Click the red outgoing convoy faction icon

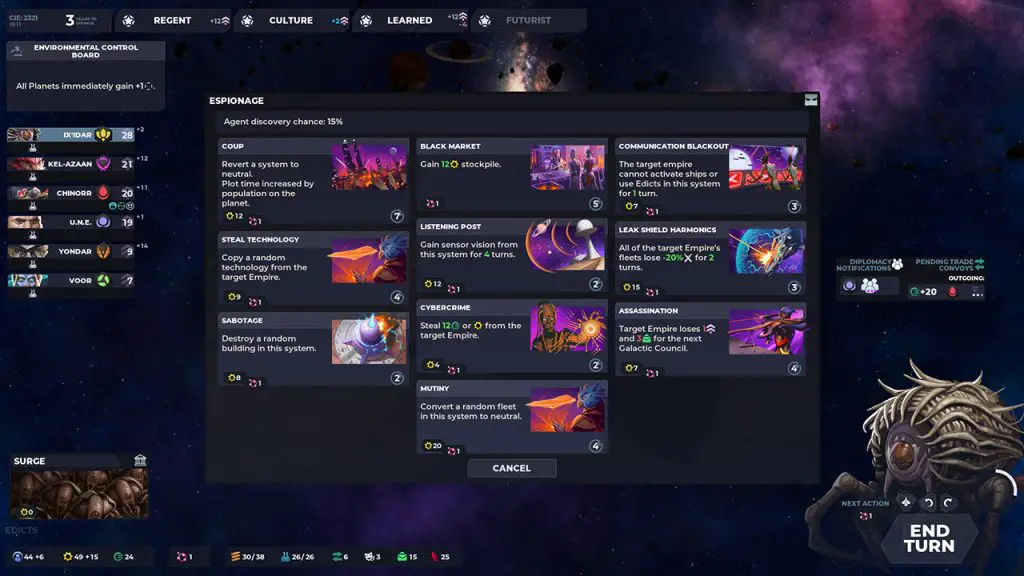point(952,292)
